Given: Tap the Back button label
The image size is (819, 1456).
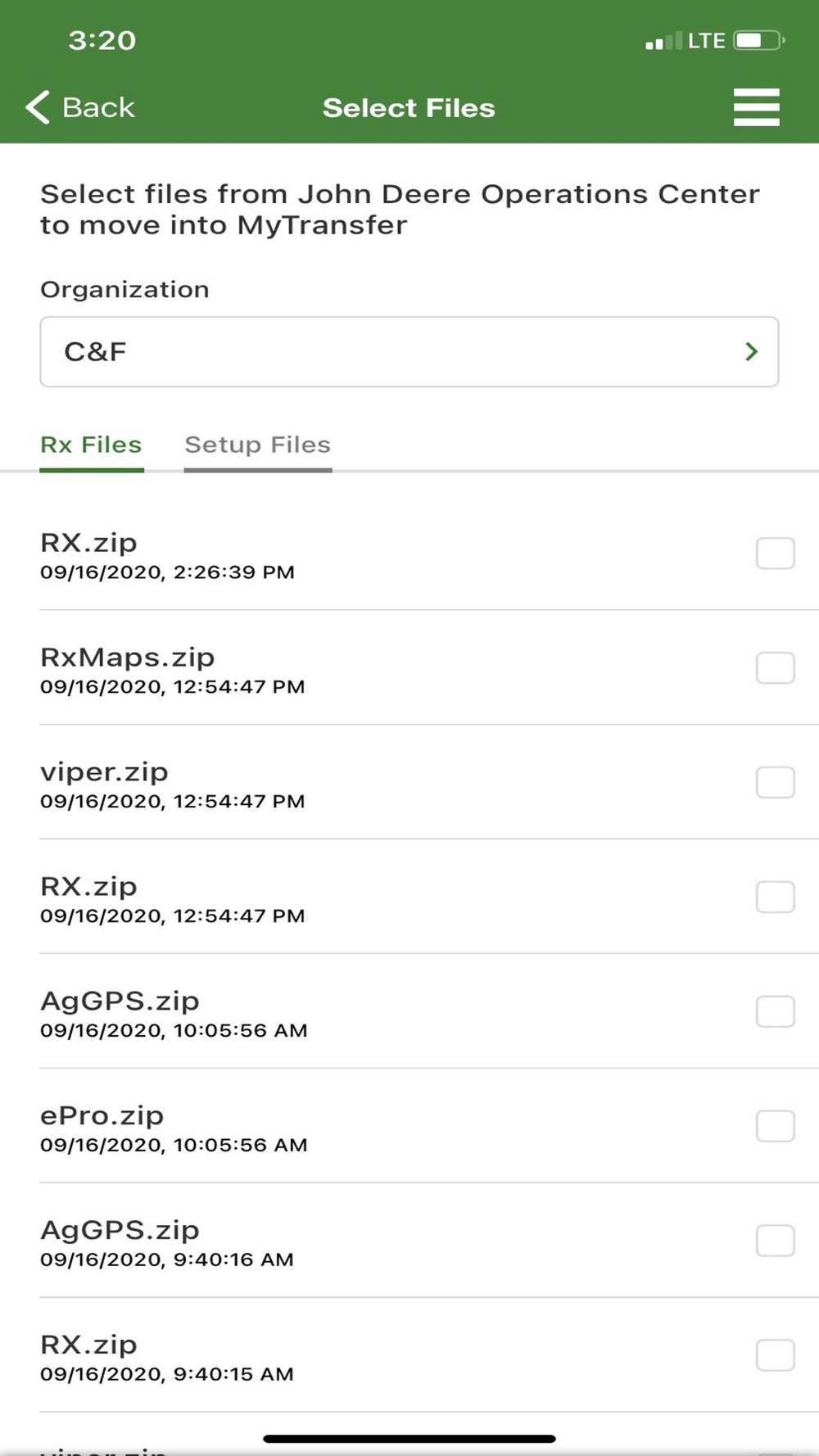Looking at the screenshot, I should click(x=98, y=107).
